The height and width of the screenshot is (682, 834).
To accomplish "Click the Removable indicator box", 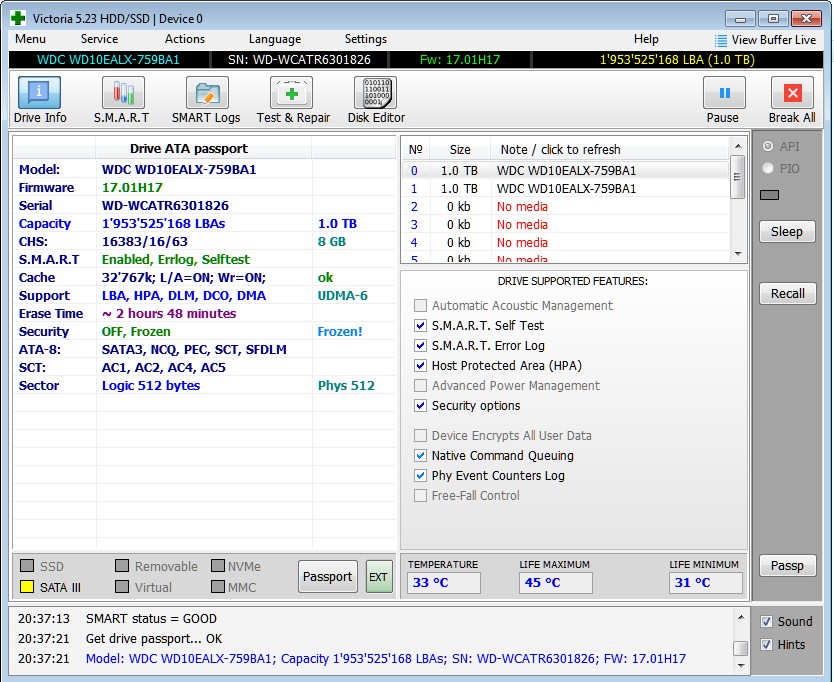I will point(122,565).
